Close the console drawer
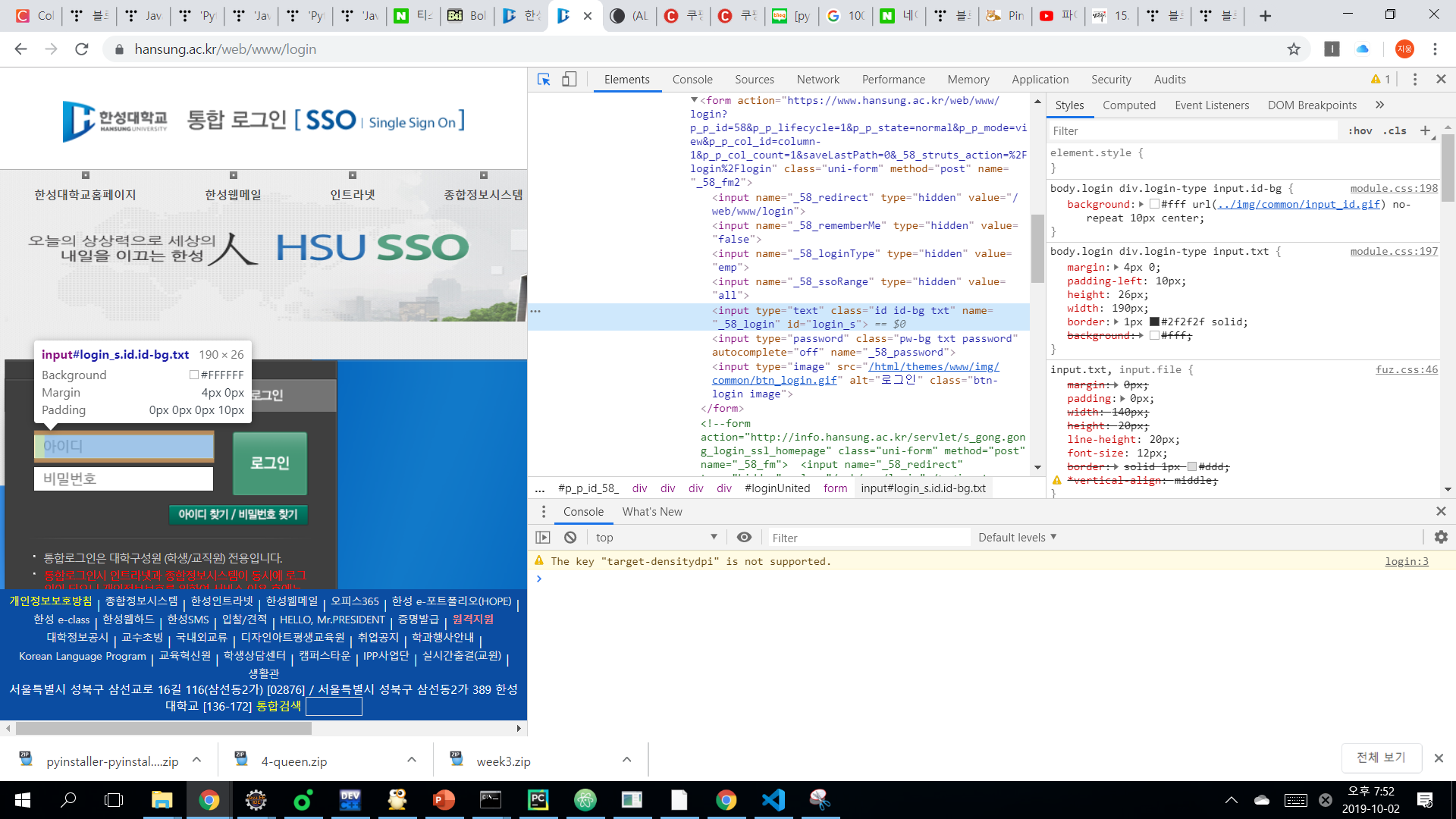 tap(1441, 512)
